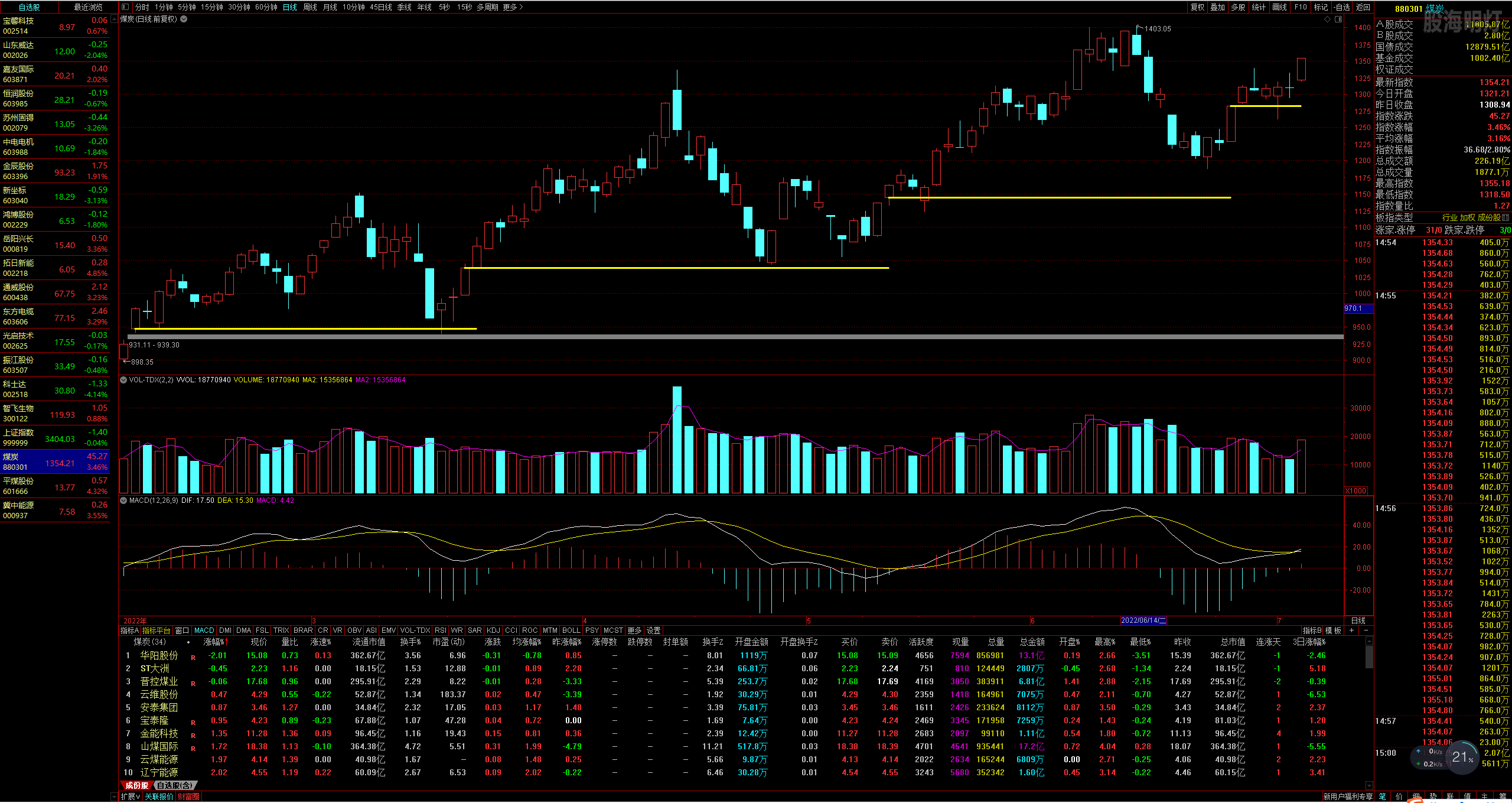Expand 更多 period options
The image size is (1512, 803).
tap(513, 7)
